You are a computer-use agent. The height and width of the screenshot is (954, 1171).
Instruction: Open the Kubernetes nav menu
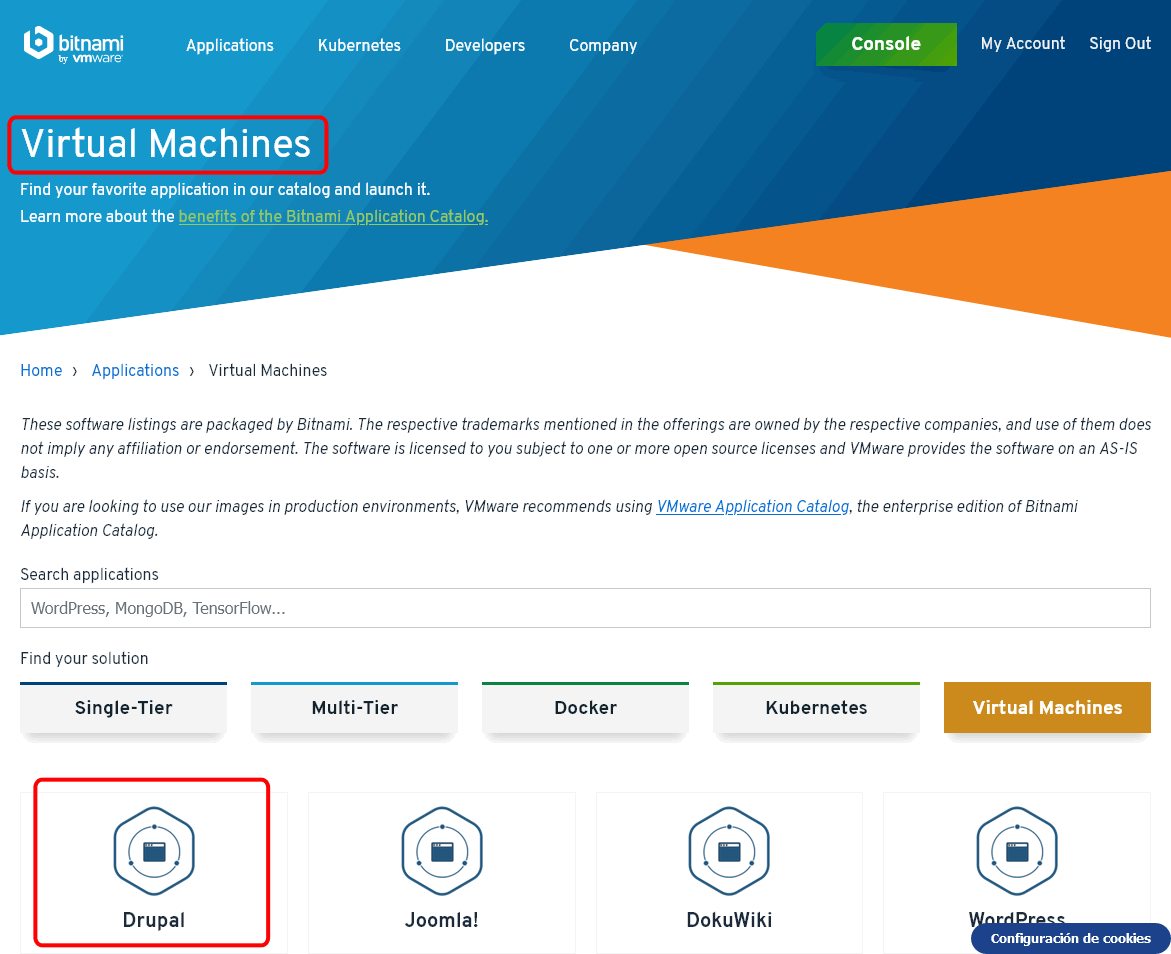tap(359, 46)
